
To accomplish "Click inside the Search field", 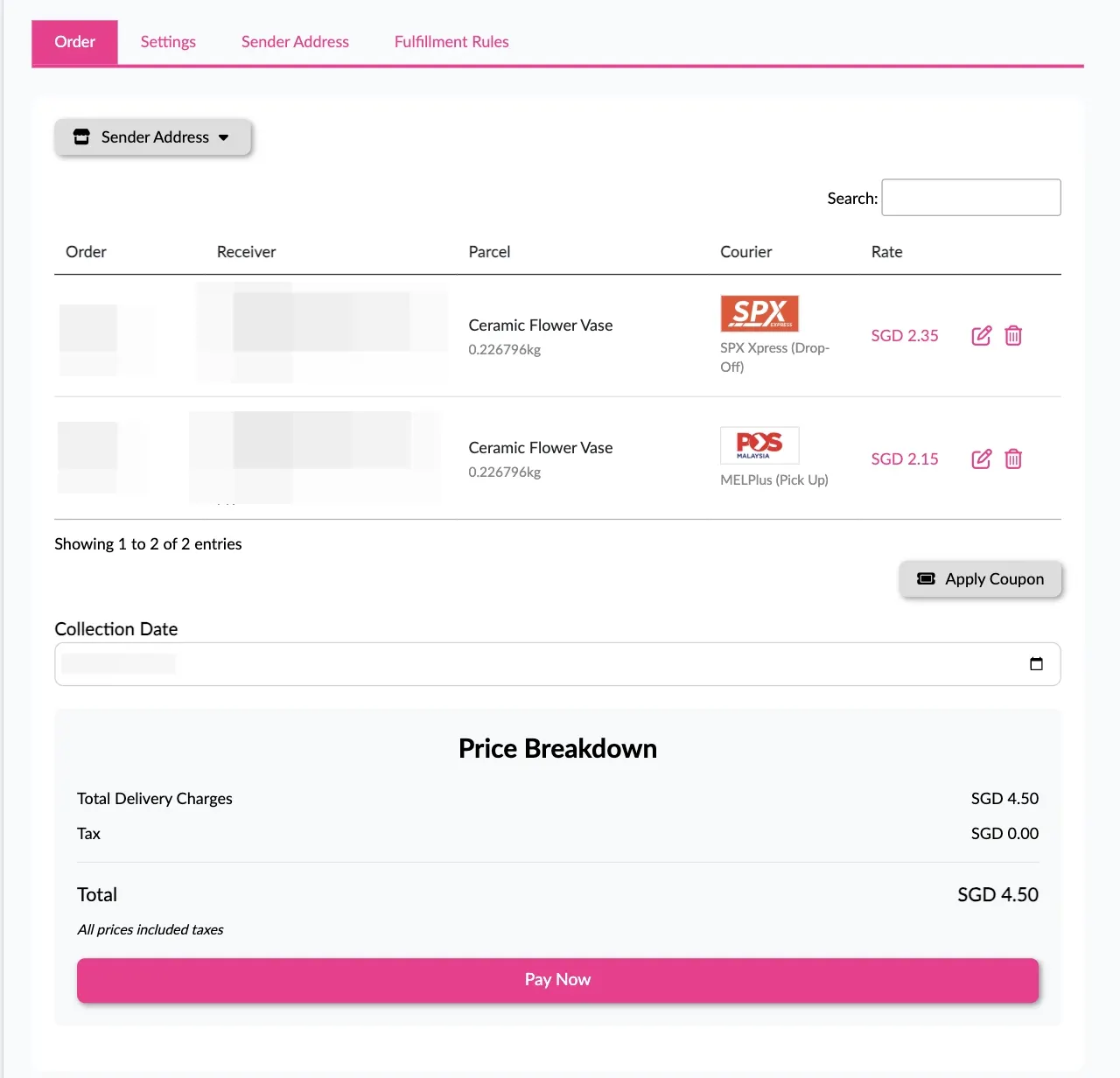I will tap(970, 197).
